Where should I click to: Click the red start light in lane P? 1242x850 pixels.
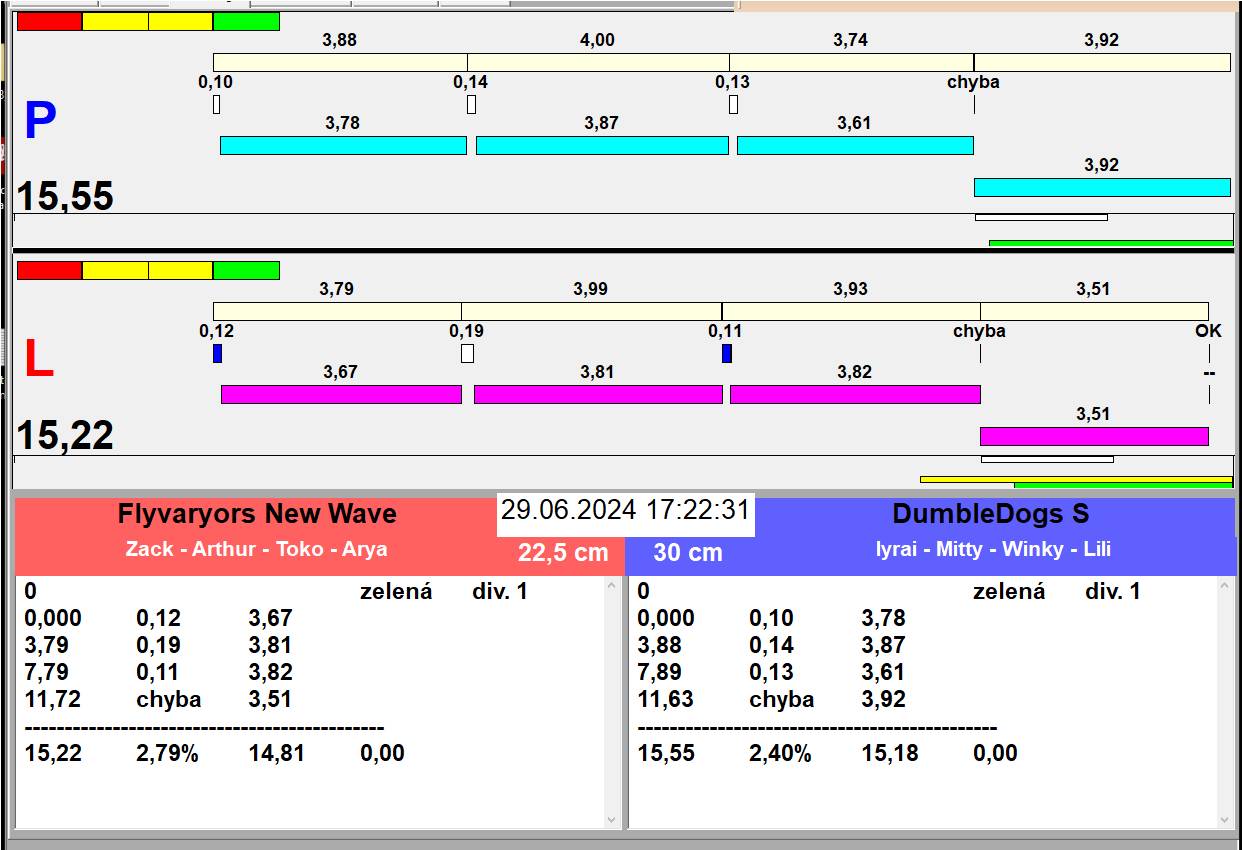[x=49, y=21]
